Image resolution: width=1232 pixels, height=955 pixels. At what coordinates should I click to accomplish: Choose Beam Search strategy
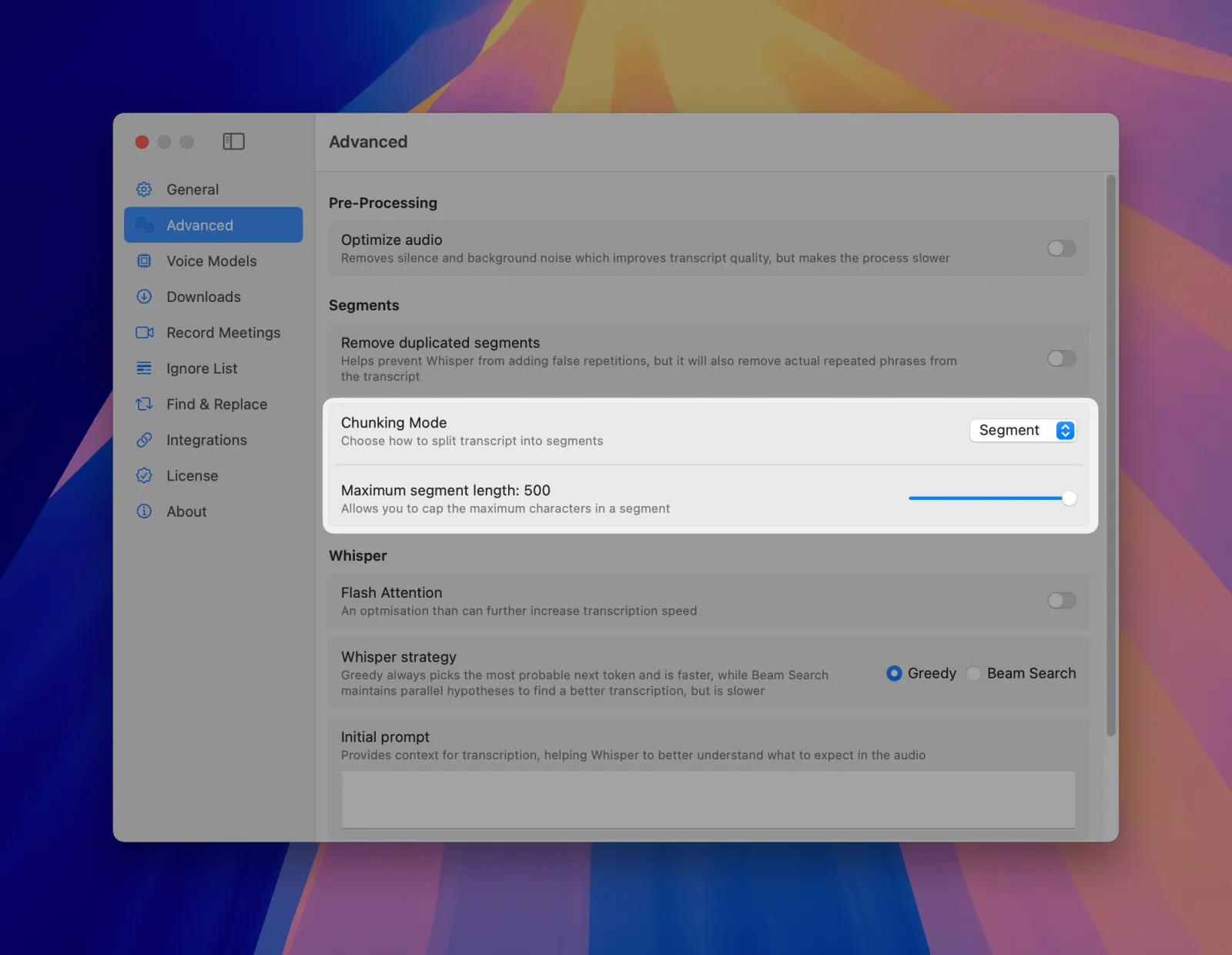pos(974,673)
